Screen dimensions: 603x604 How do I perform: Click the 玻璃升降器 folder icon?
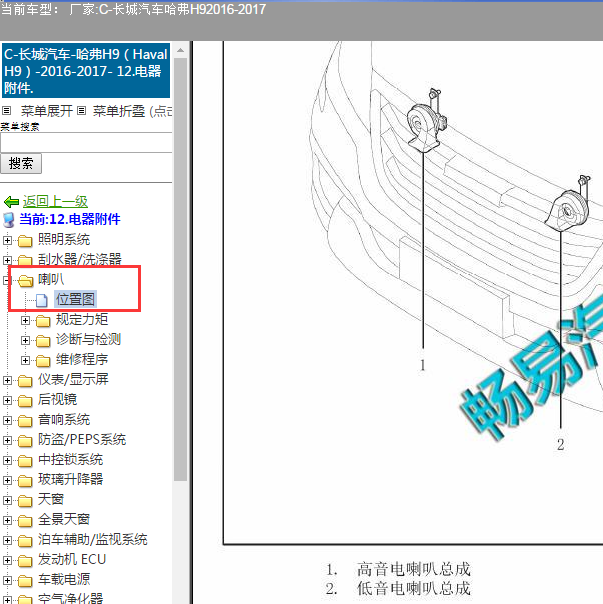point(25,481)
